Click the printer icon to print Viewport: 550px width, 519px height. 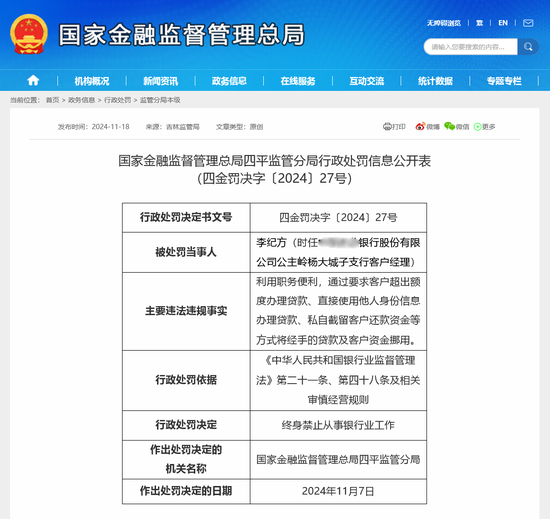coord(387,127)
